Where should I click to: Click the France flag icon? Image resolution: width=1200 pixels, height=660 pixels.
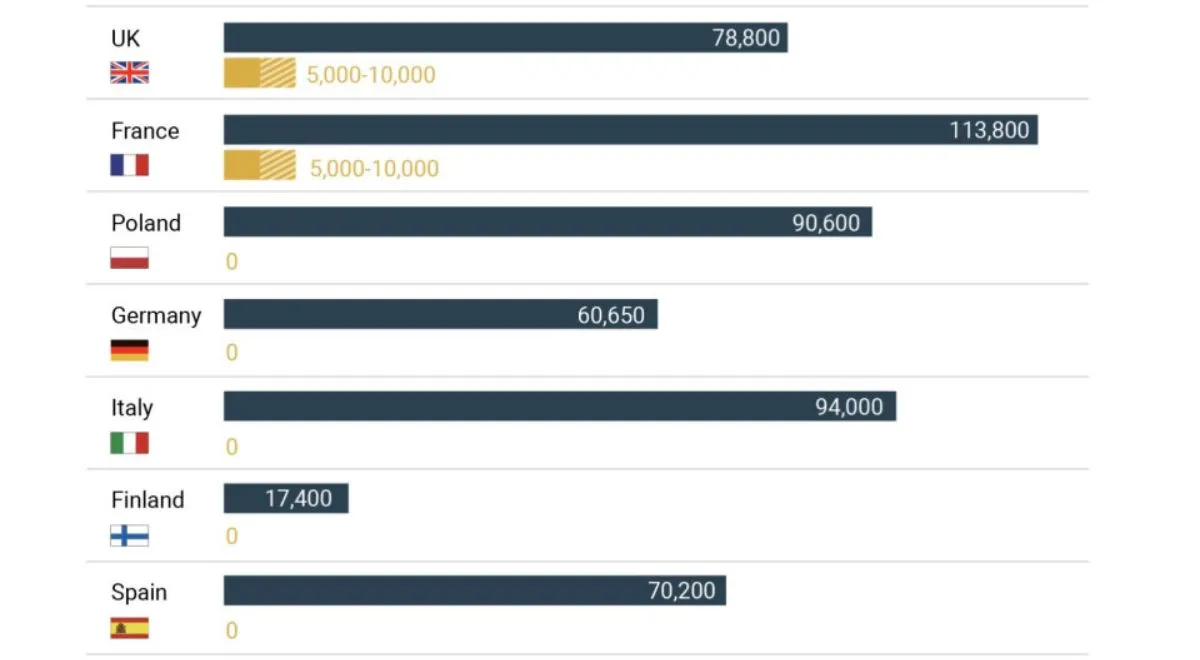(129, 165)
